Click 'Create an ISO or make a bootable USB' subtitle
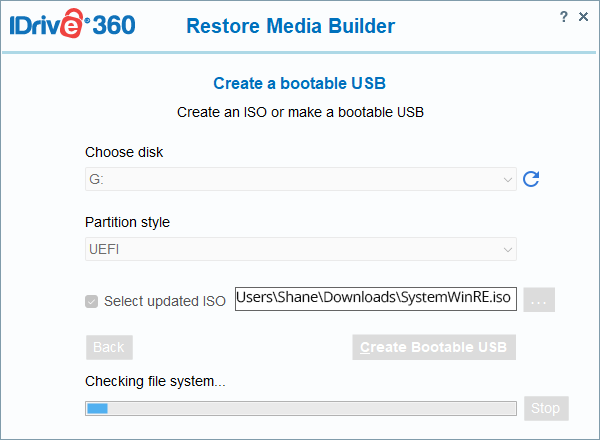This screenshot has width=600, height=440. click(x=300, y=112)
